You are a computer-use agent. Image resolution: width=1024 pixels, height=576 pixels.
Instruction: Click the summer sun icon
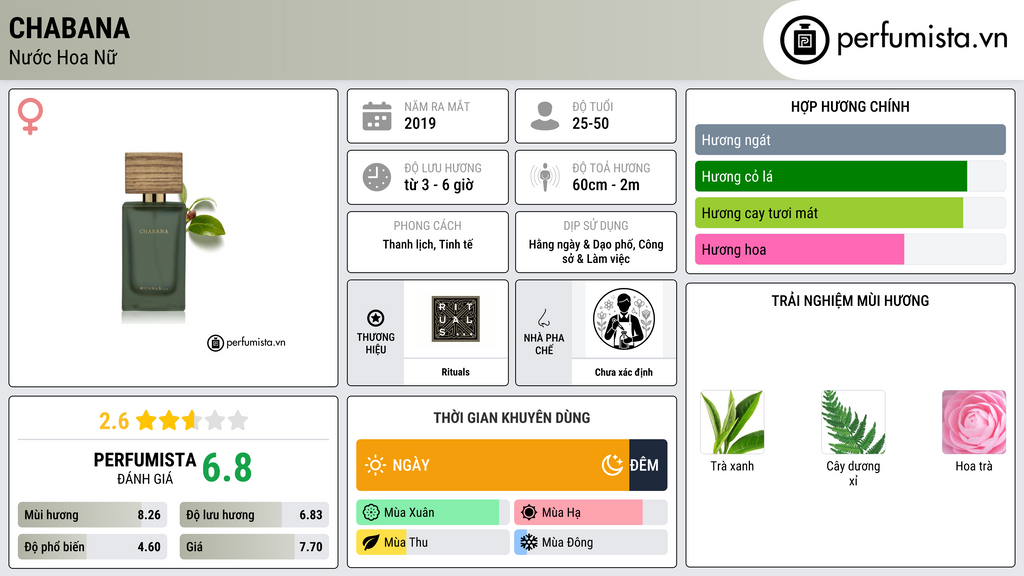(529, 513)
